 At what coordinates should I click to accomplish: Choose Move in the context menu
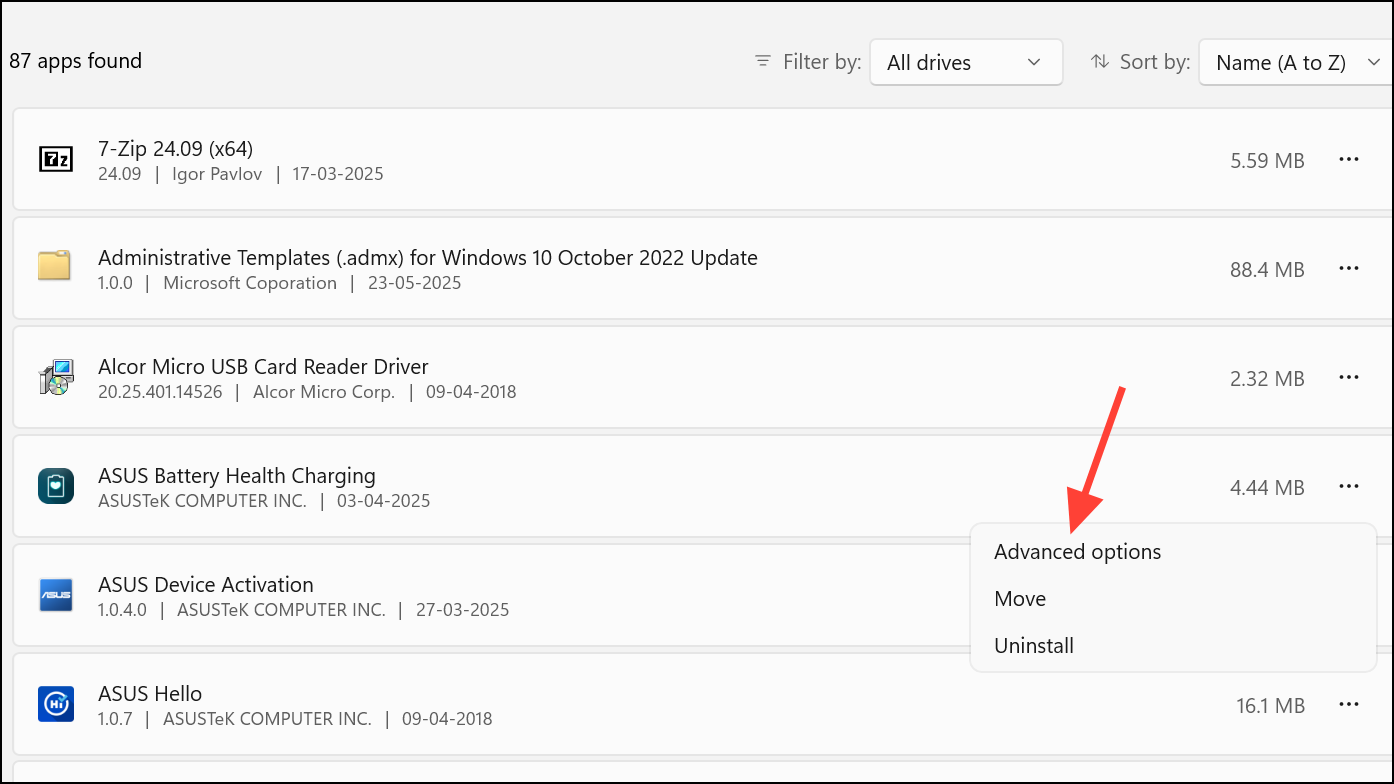tap(1019, 599)
